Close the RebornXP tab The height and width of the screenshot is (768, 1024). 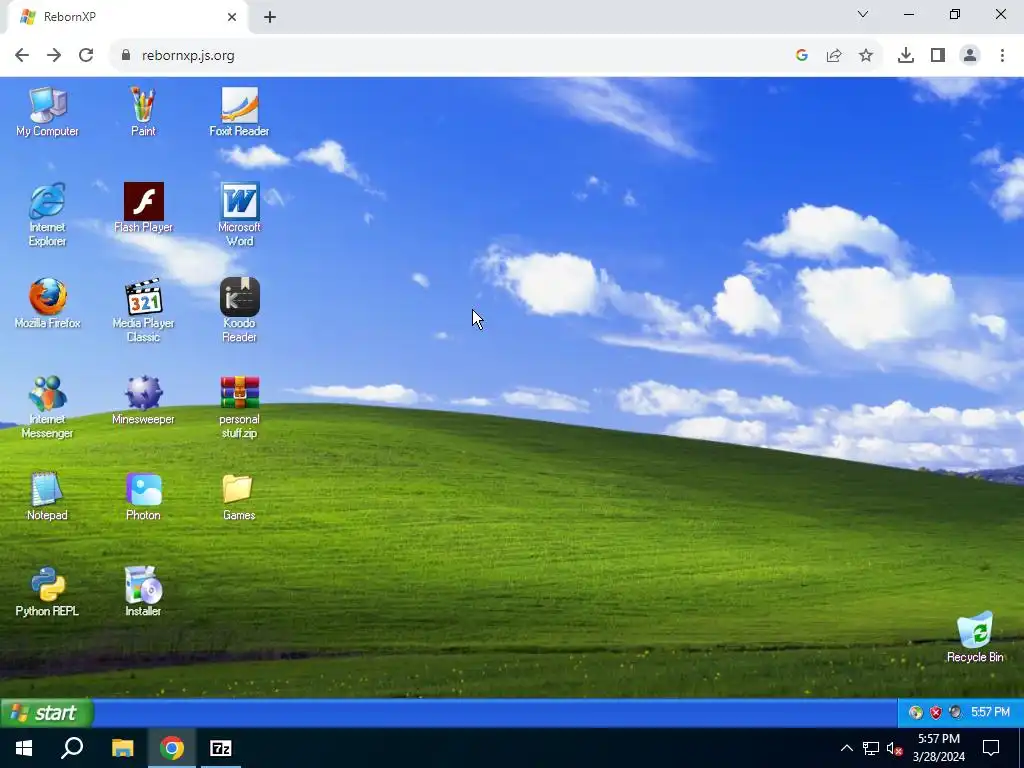[x=232, y=17]
